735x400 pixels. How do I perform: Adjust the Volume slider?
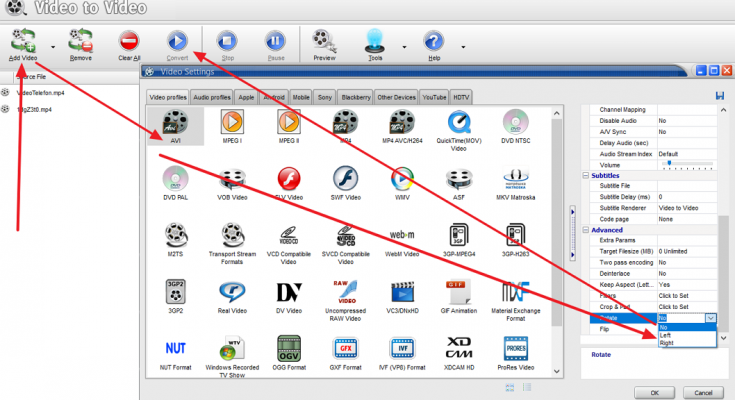(687, 165)
